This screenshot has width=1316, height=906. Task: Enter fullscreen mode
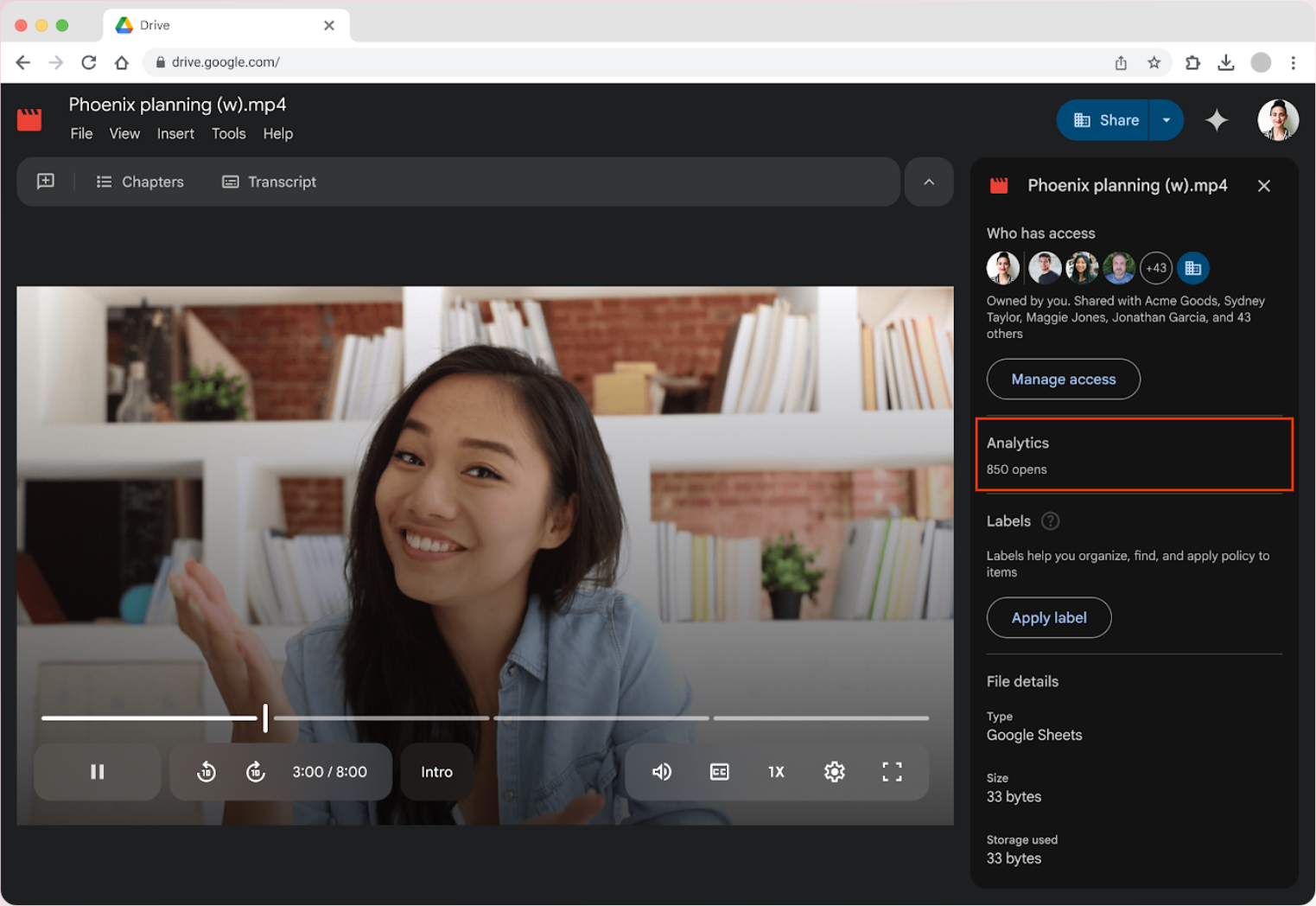892,771
